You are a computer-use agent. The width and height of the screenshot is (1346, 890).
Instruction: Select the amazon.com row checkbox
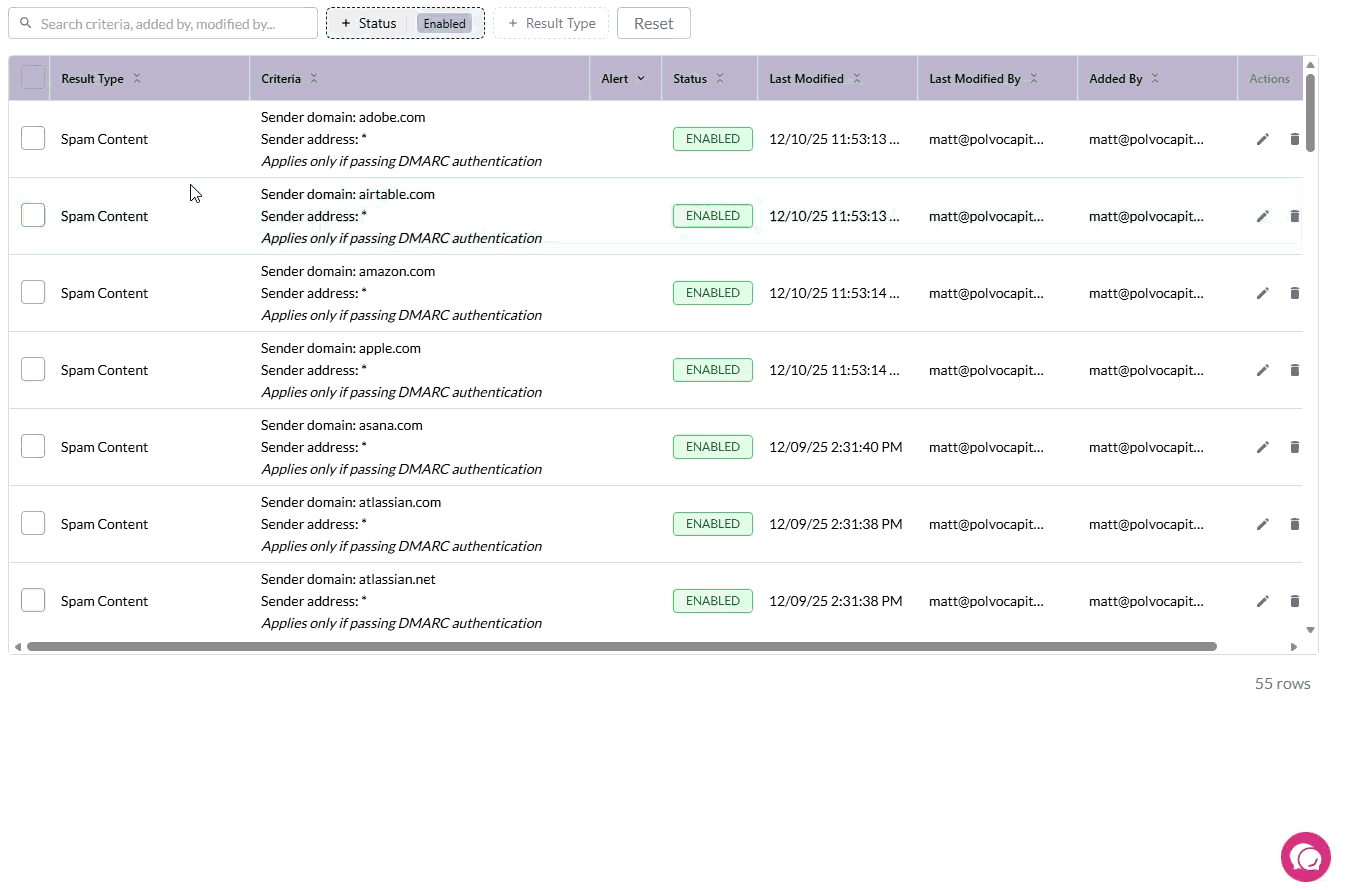tap(33, 292)
